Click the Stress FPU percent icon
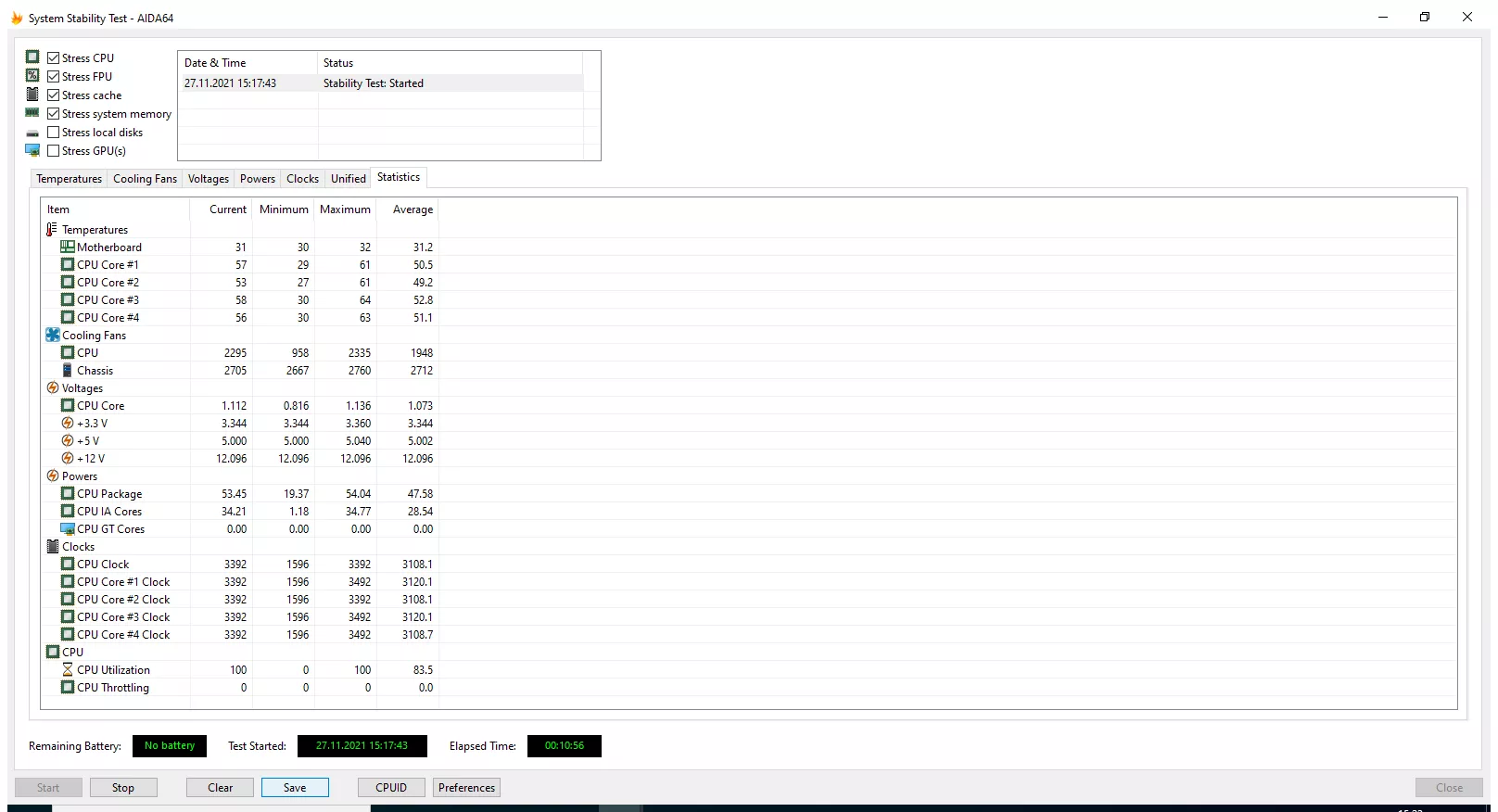The image size is (1498, 812). pyautogui.click(x=32, y=76)
